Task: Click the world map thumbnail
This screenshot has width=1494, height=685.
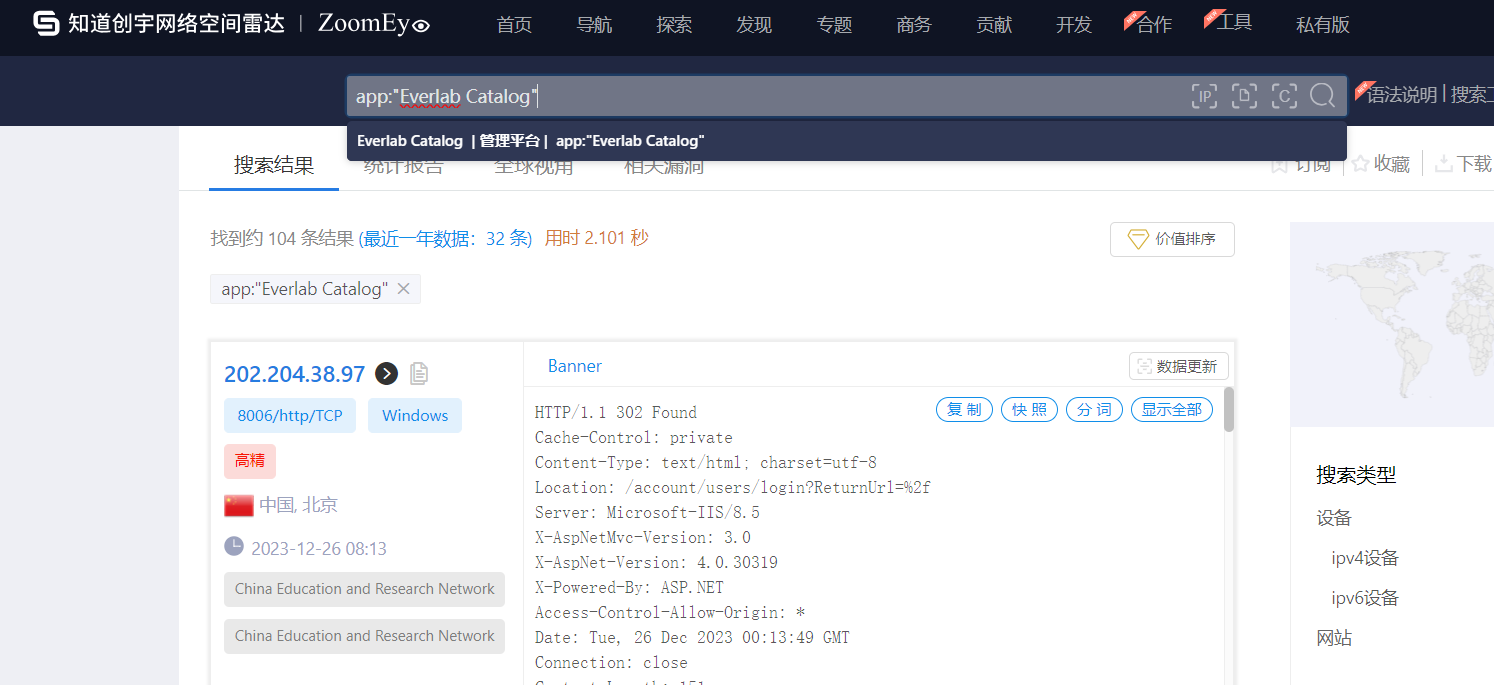Action: click(x=1392, y=325)
